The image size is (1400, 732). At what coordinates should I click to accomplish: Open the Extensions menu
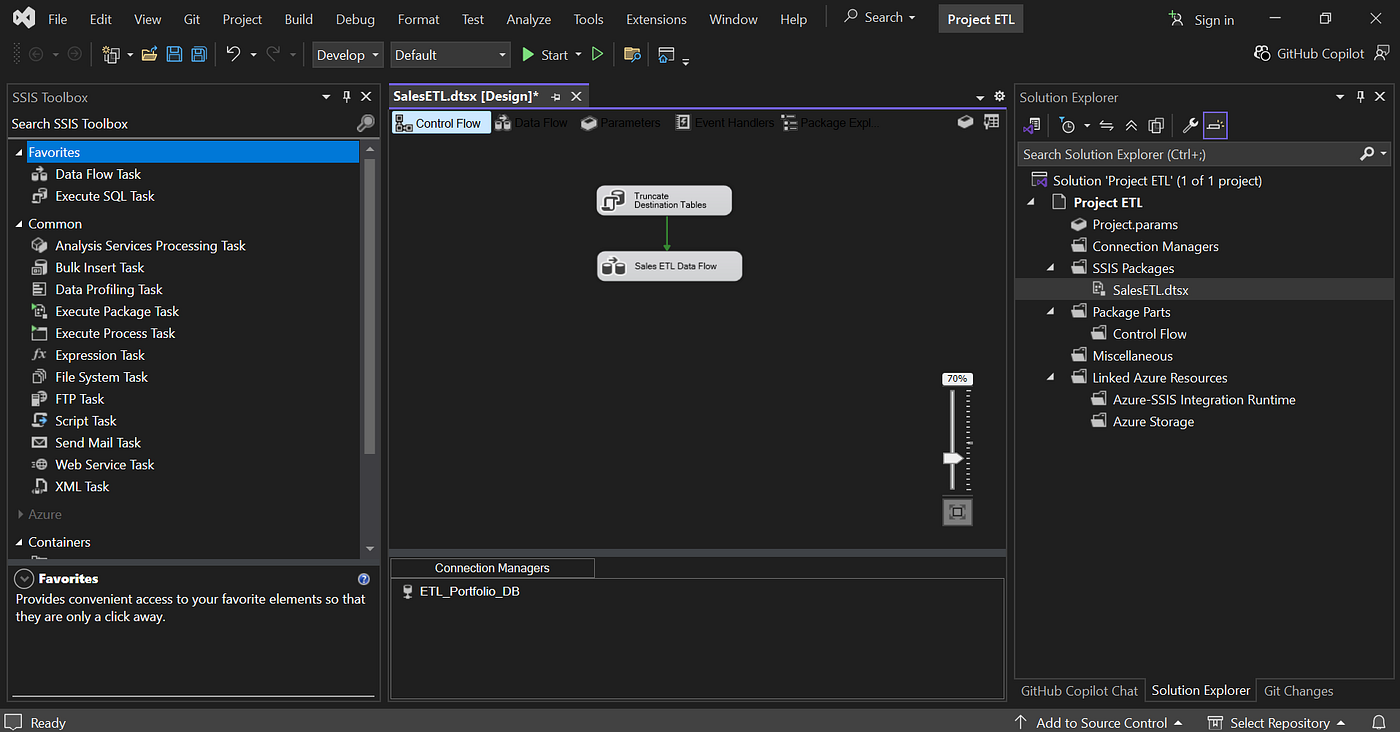tap(656, 19)
